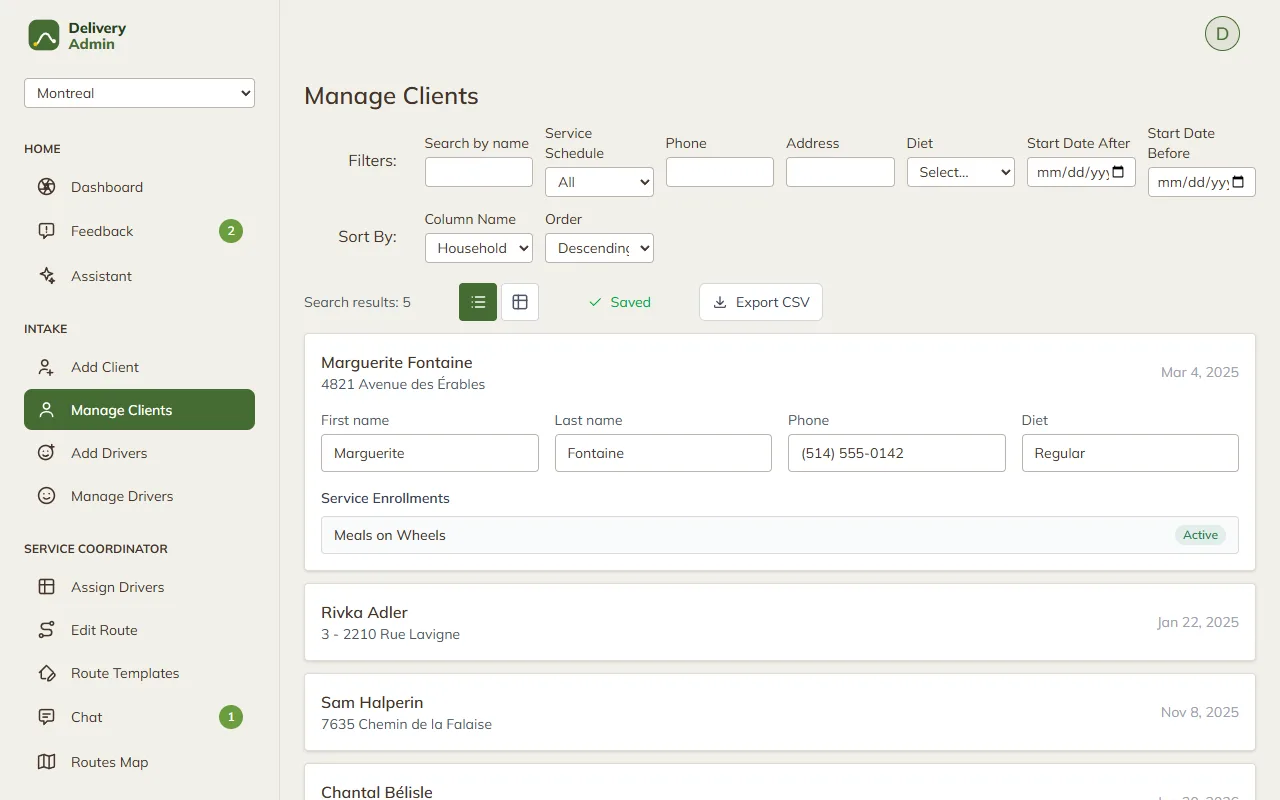1280x800 pixels.
Task: Click the address 4821 Avenue des Érables
Action: point(403,384)
